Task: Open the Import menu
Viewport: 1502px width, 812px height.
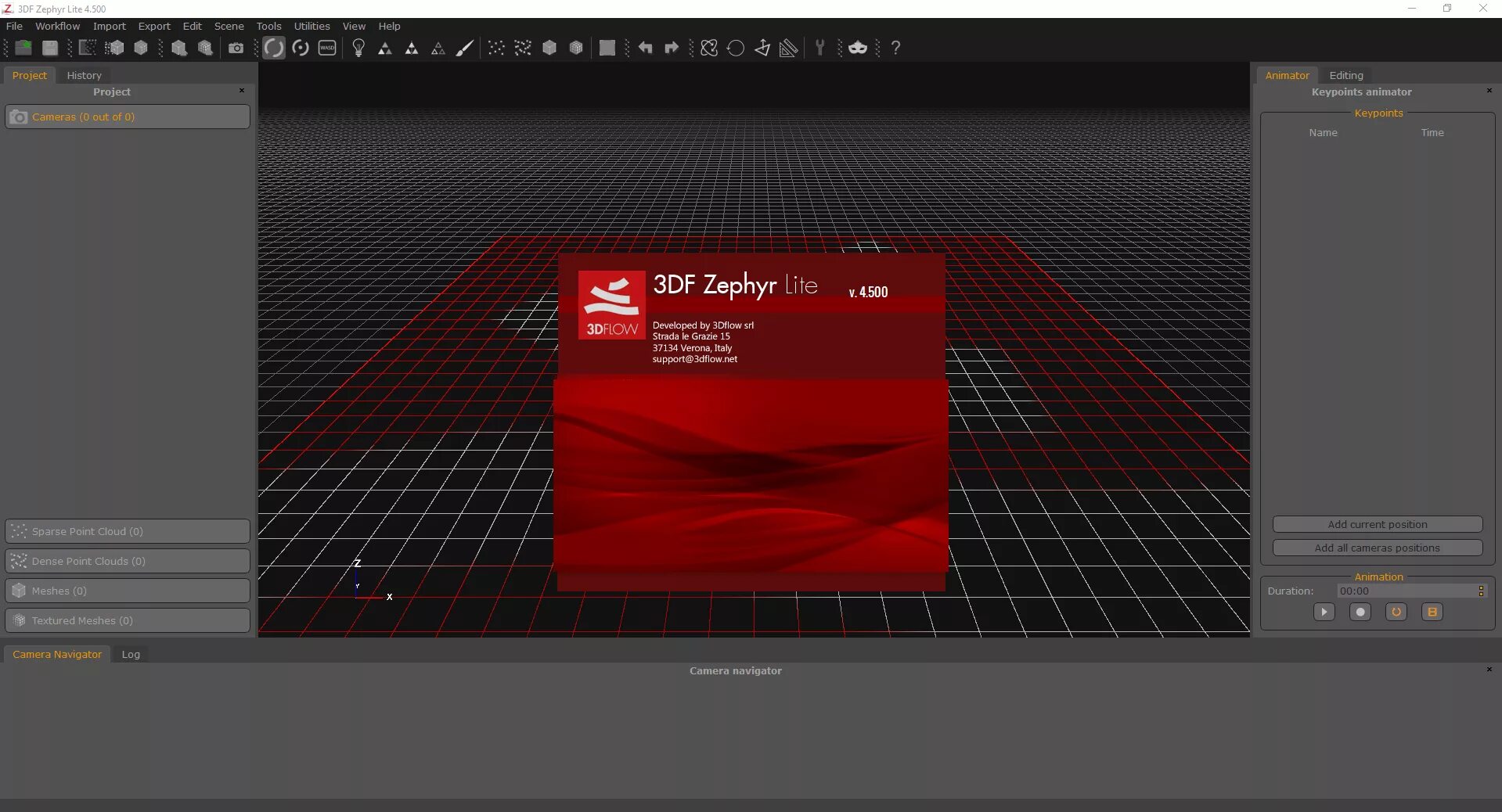Action: click(x=110, y=26)
